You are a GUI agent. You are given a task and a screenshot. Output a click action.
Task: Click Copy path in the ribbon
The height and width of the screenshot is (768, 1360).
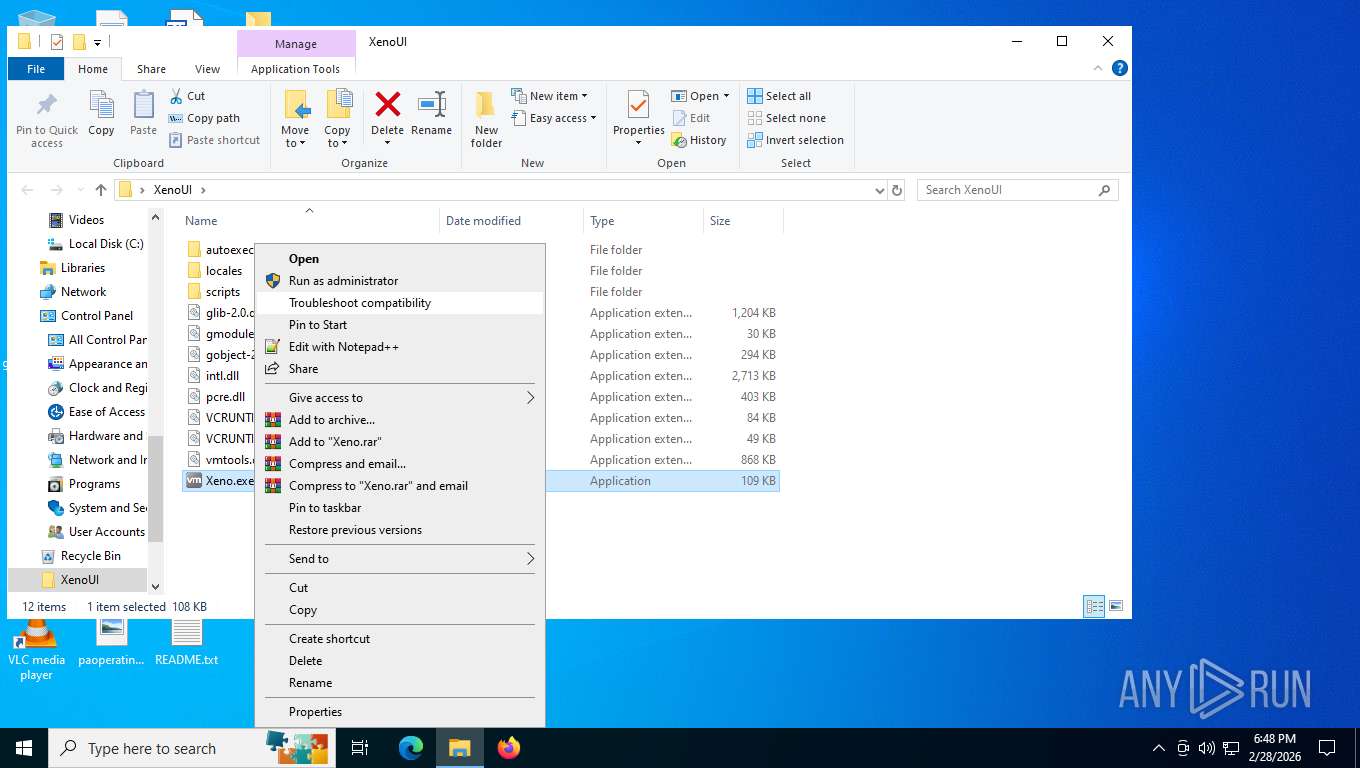pyautogui.click(x=204, y=118)
